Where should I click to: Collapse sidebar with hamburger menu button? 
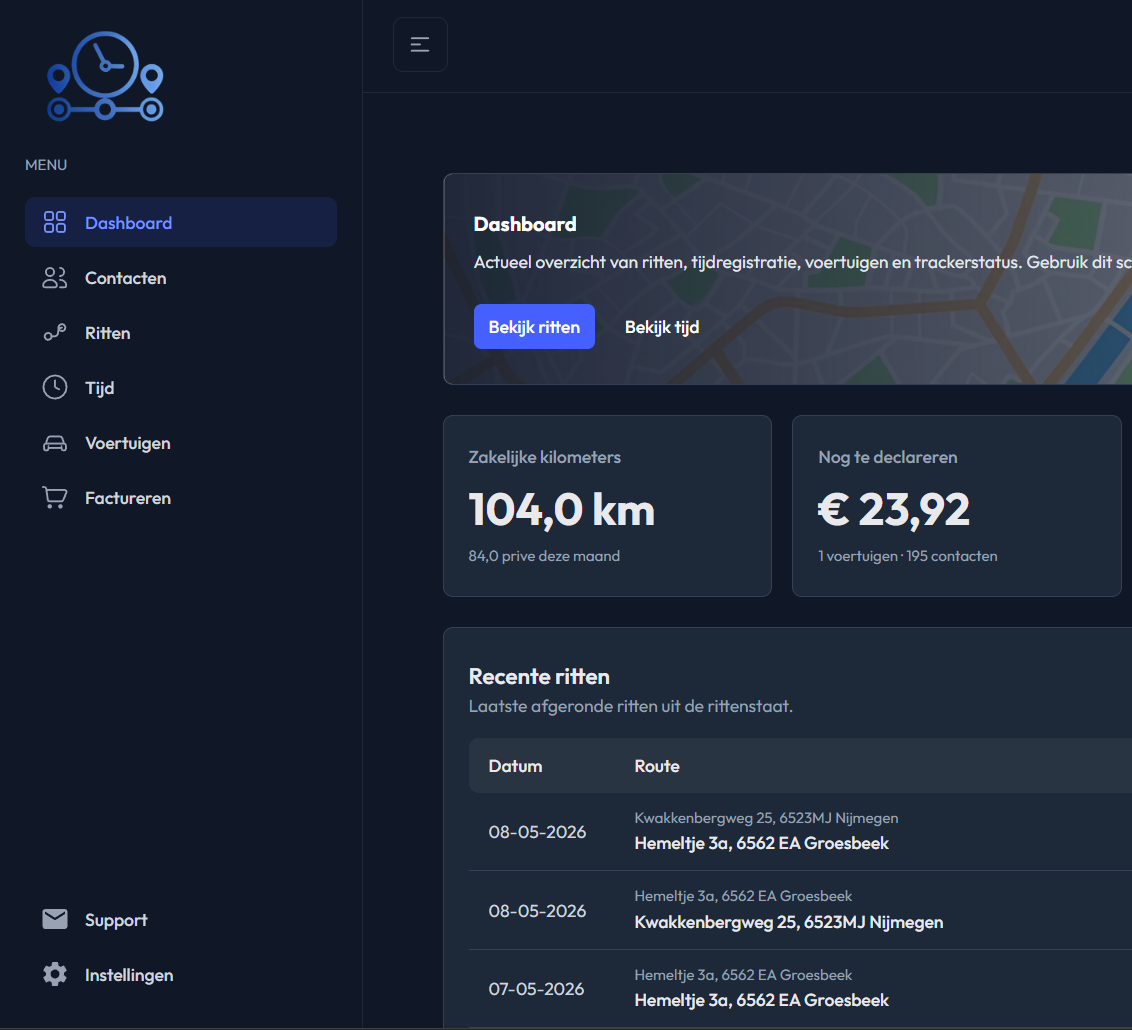click(x=420, y=45)
